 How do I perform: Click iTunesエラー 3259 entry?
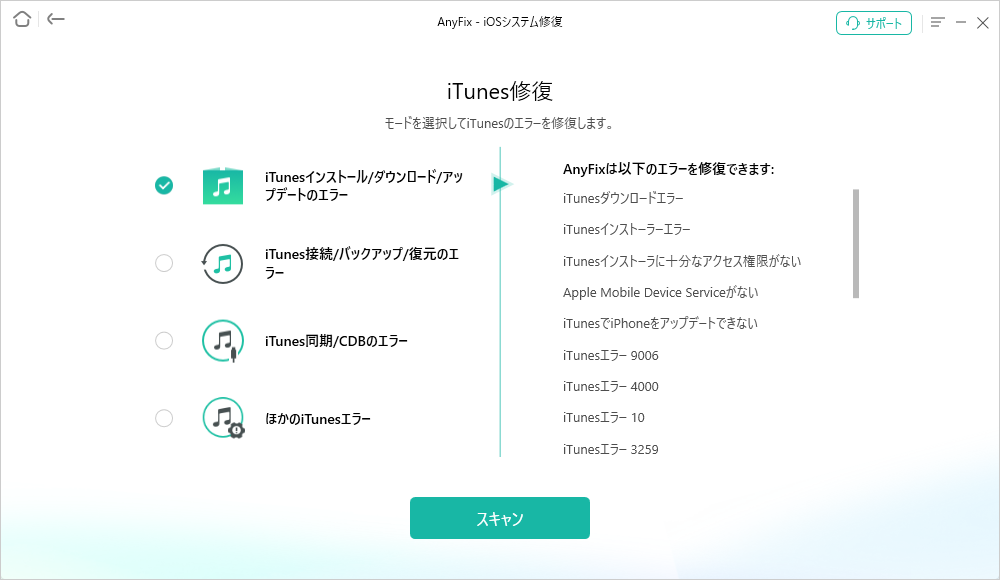(x=610, y=450)
